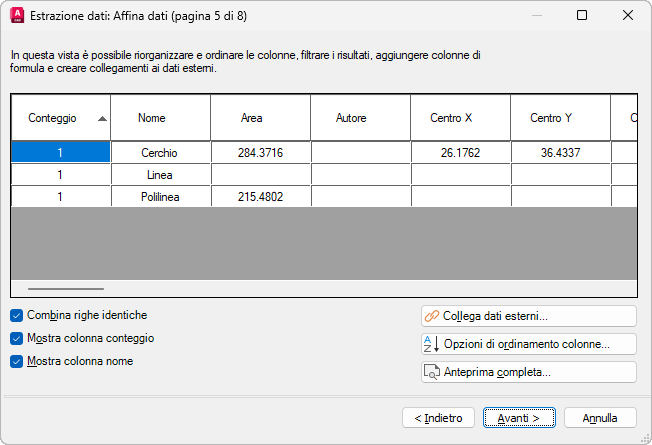Select the Centro X column header
Screen dimensions: 652x445
(x=451, y=118)
